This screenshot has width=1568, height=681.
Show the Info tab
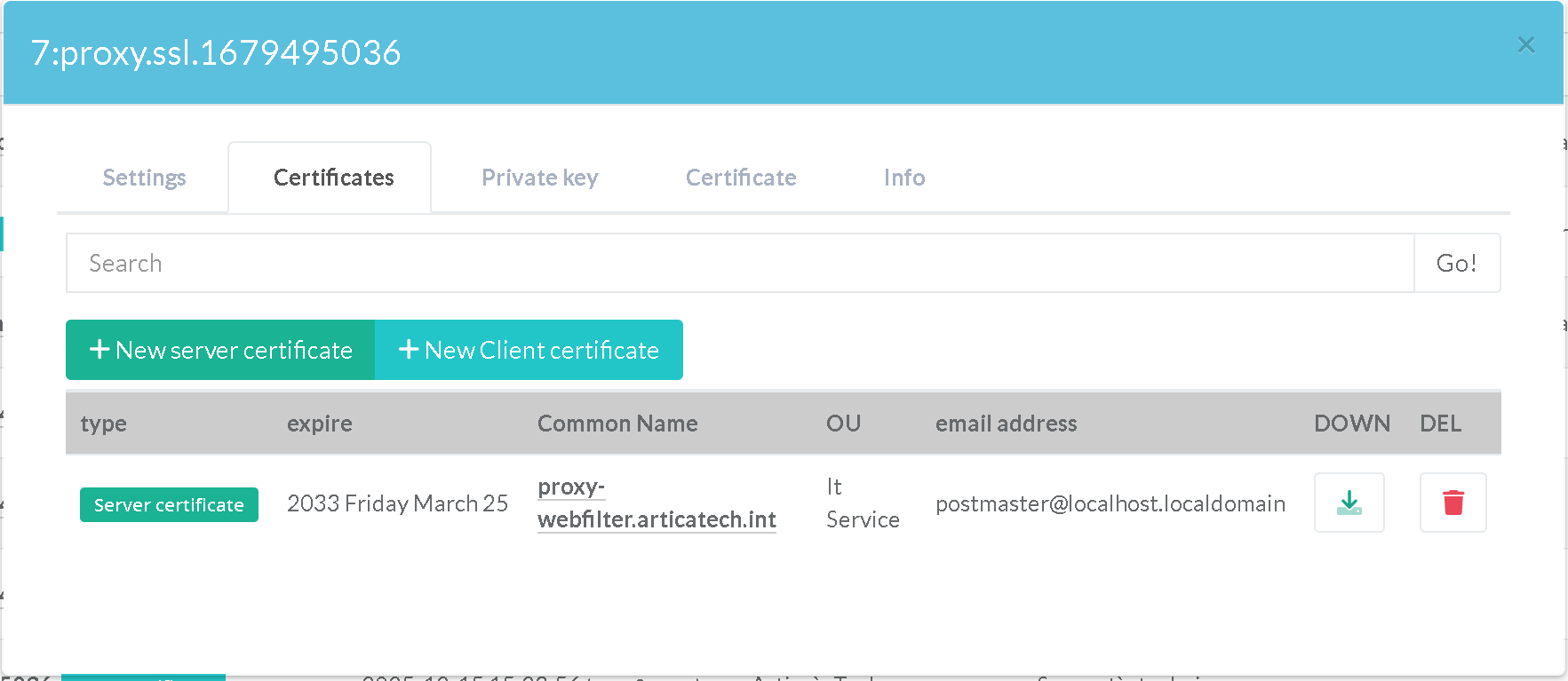click(903, 178)
